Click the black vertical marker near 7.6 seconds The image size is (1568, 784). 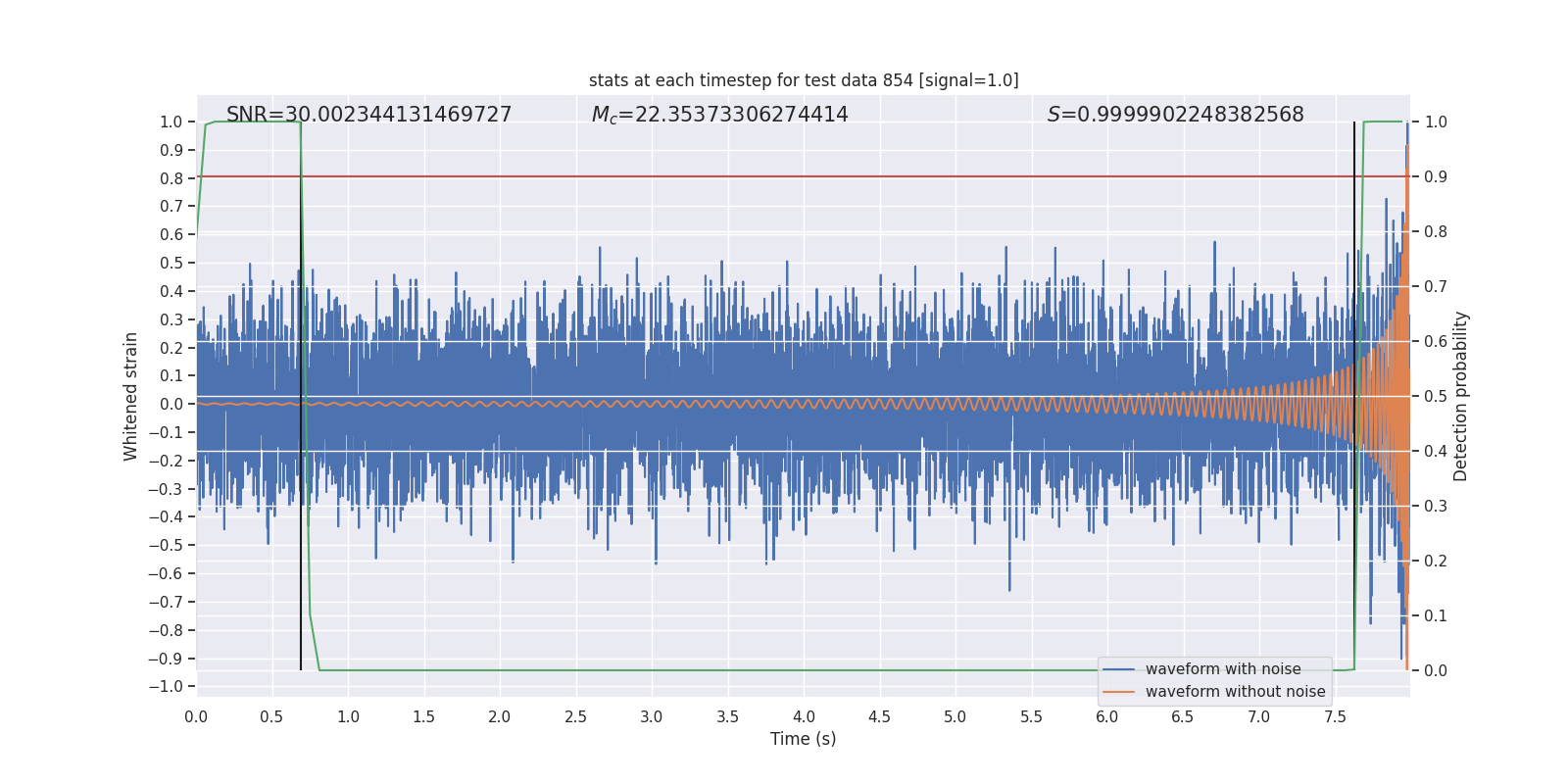coord(1354,396)
